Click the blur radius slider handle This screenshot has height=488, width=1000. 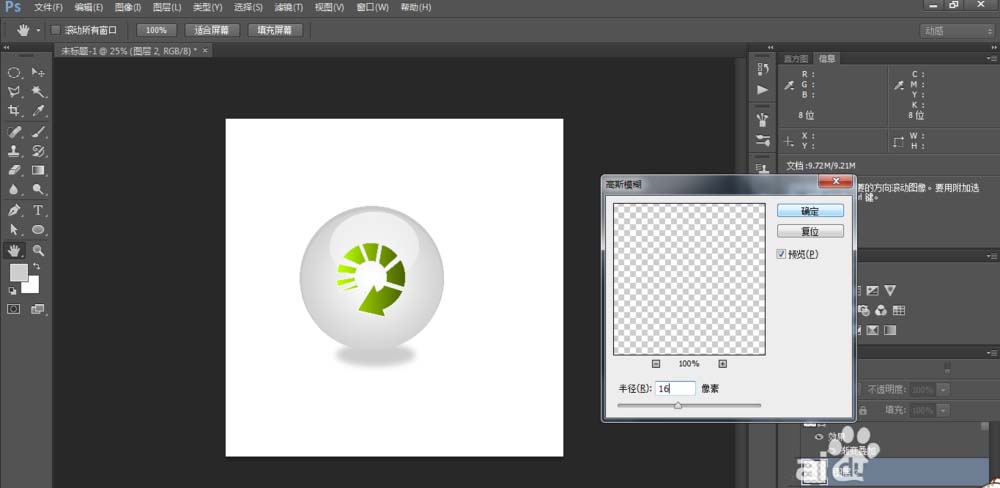click(678, 405)
